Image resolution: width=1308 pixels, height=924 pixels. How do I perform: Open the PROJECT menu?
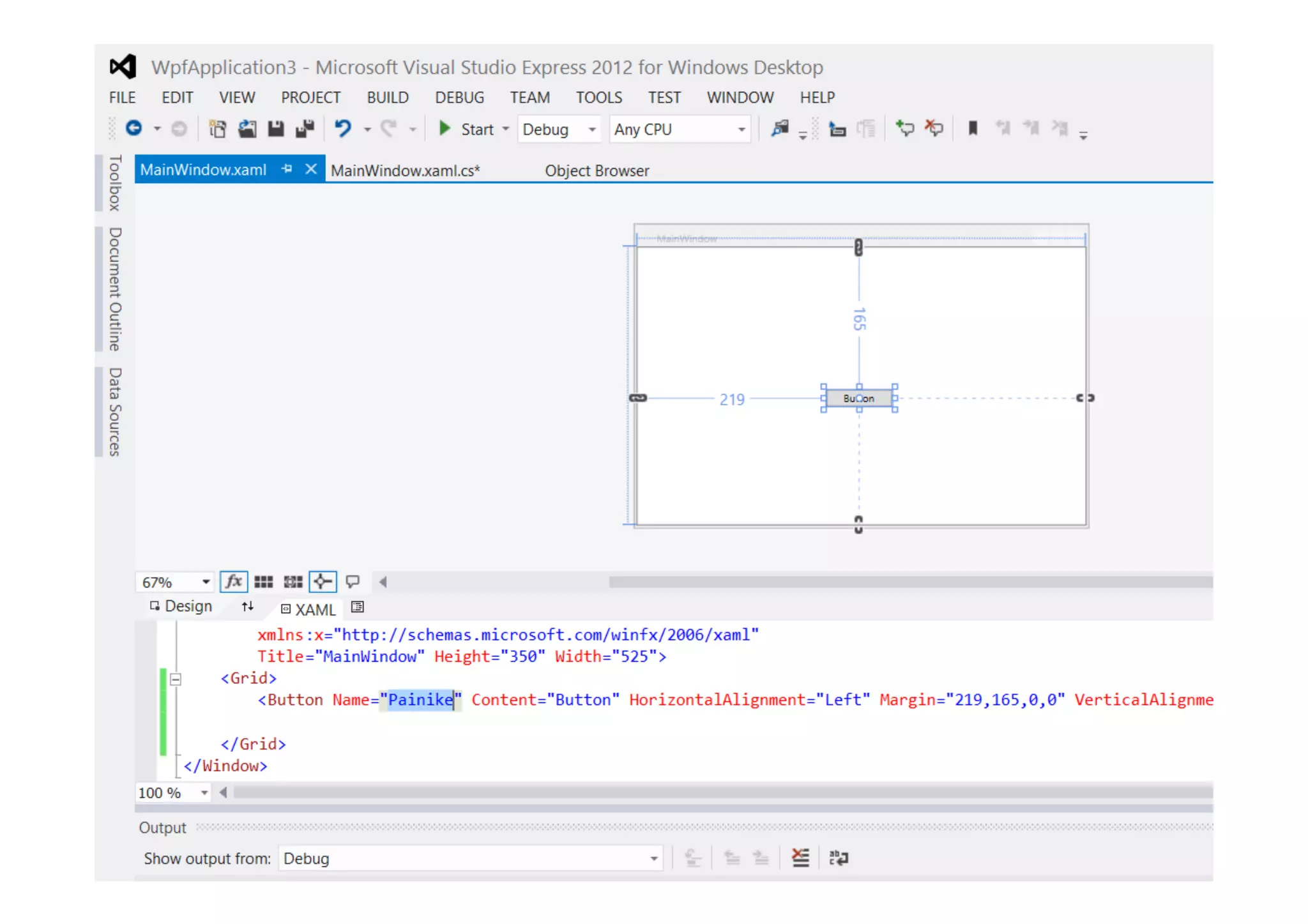coord(311,98)
